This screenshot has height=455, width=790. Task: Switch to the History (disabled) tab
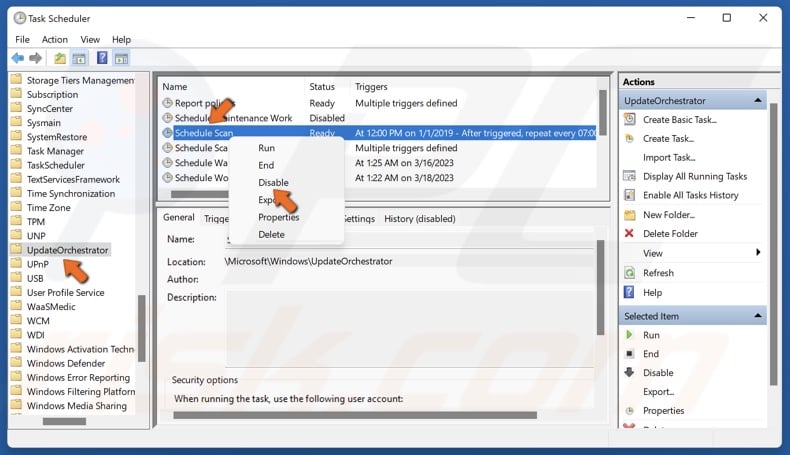[x=420, y=219]
